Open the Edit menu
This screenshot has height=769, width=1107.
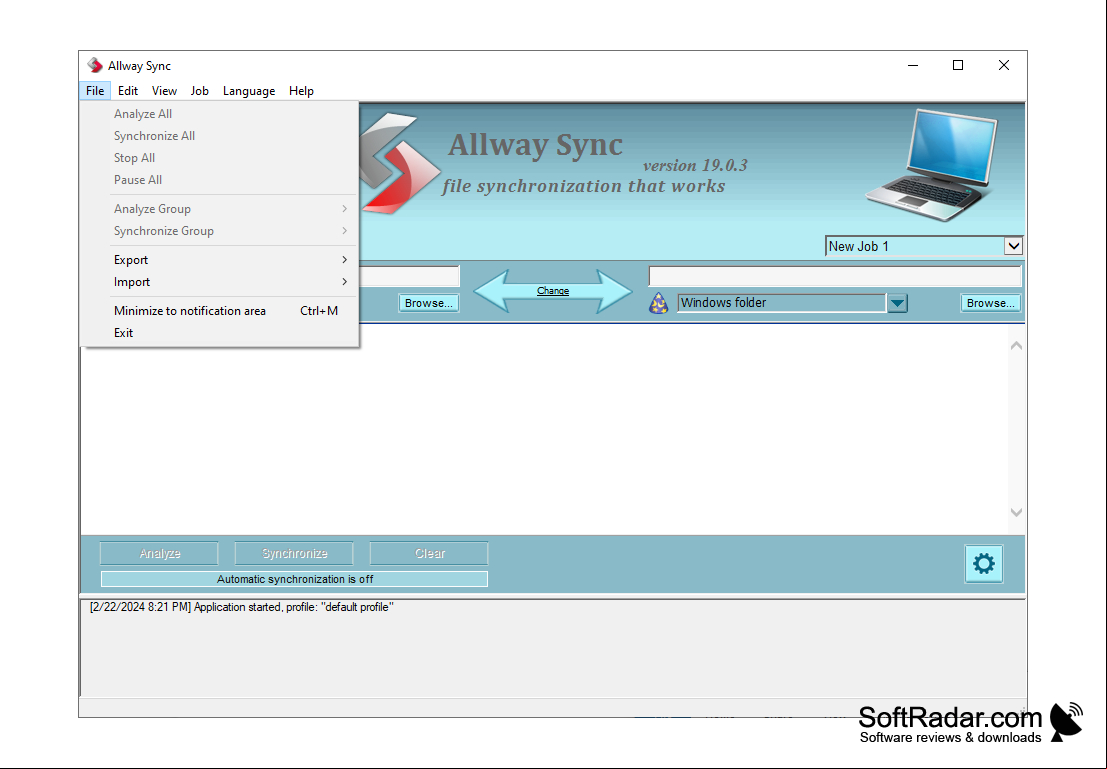[128, 90]
